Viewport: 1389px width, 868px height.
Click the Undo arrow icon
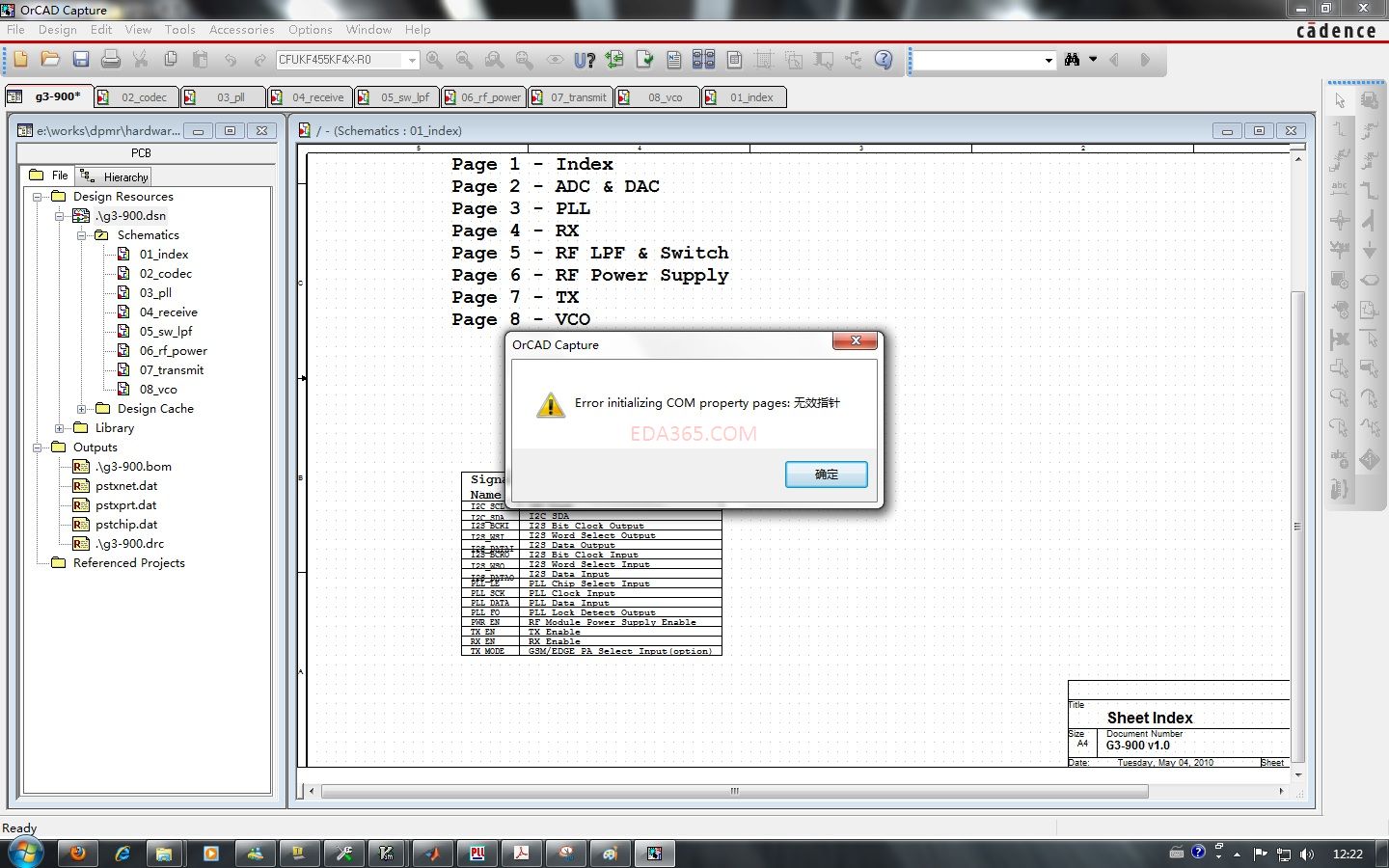point(231,60)
